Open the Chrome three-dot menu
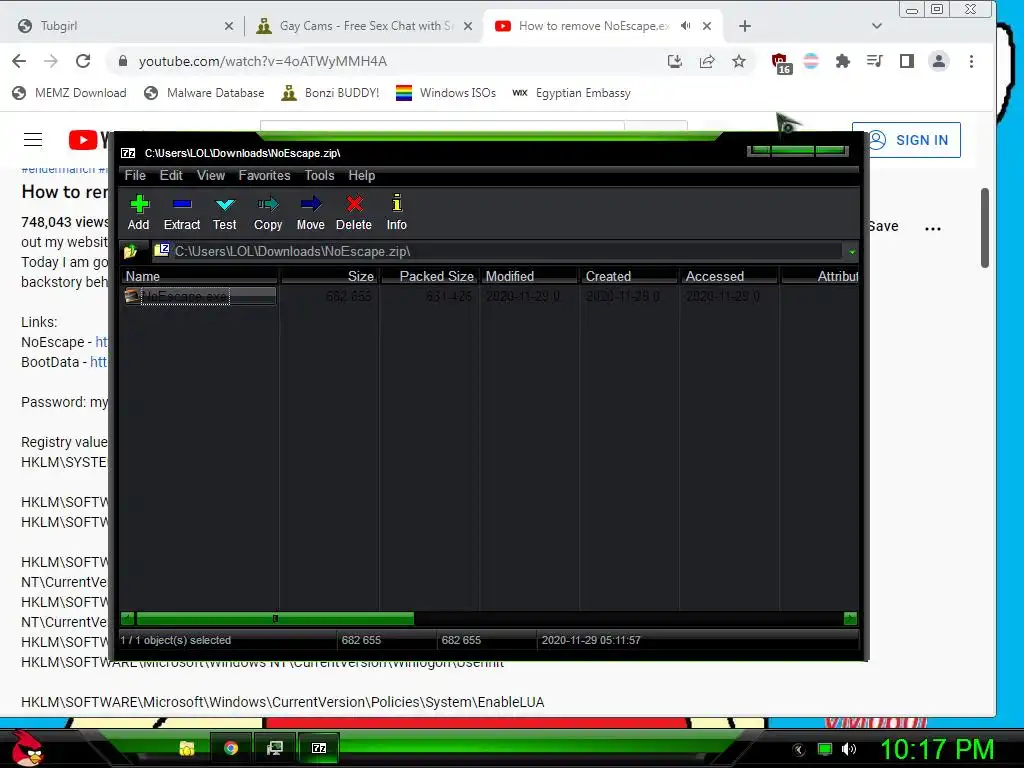The height and width of the screenshot is (768, 1024). click(x=971, y=61)
